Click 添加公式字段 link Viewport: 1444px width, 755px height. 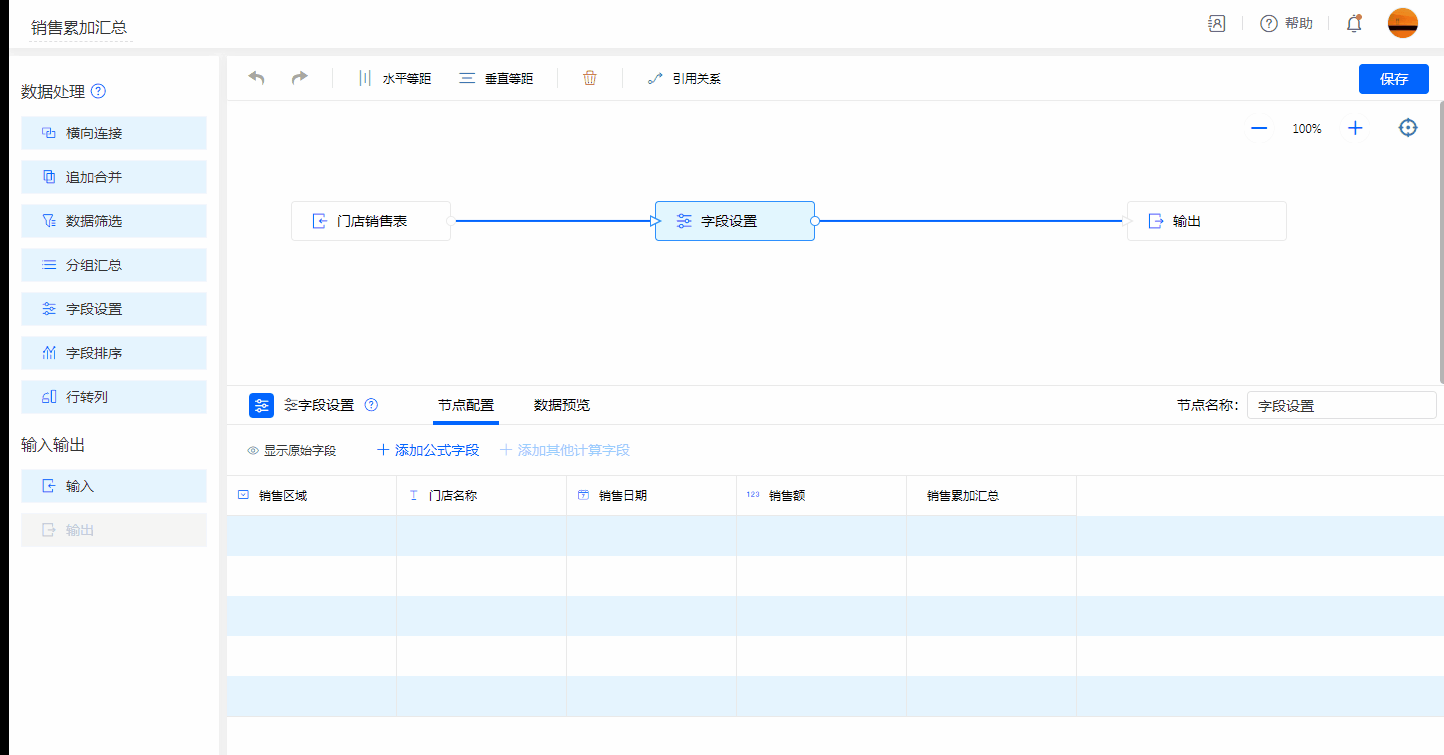428,450
